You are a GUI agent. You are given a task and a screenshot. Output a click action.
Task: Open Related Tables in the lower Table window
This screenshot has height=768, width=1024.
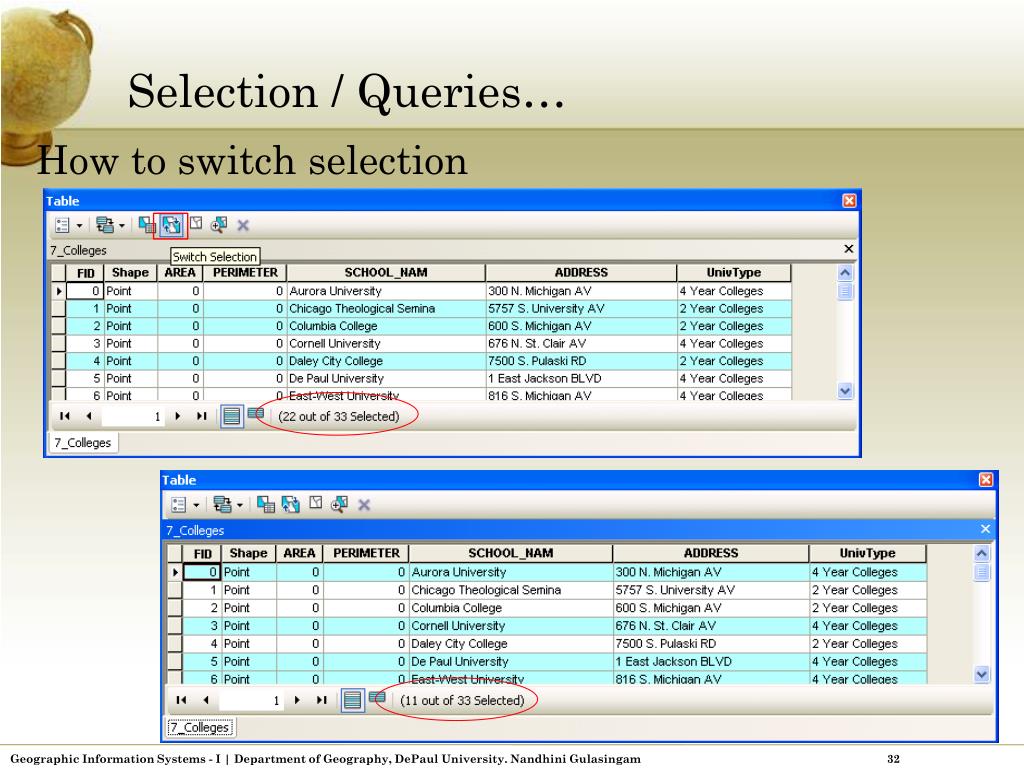tap(222, 504)
